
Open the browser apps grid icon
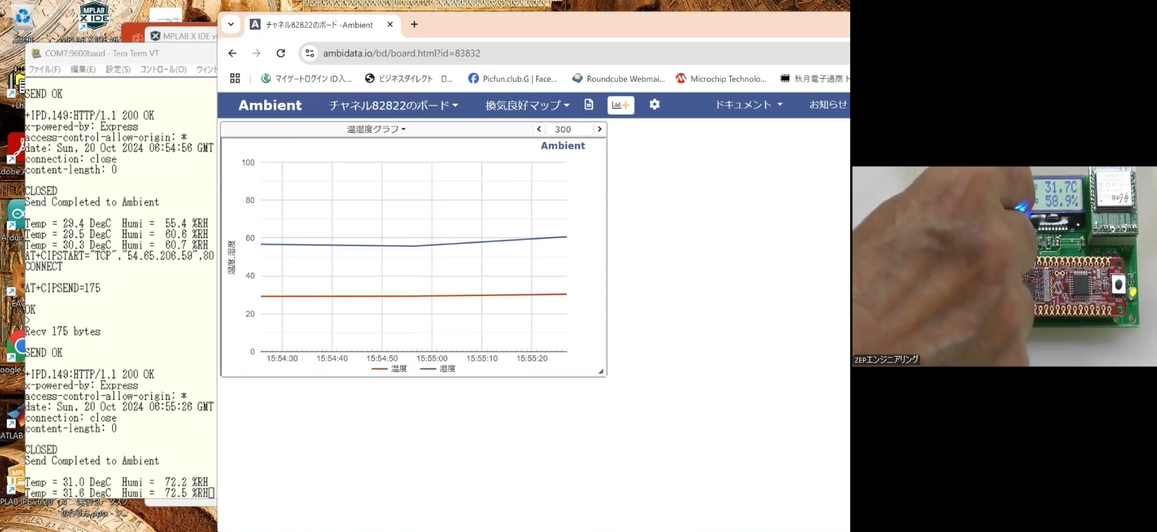(x=235, y=78)
